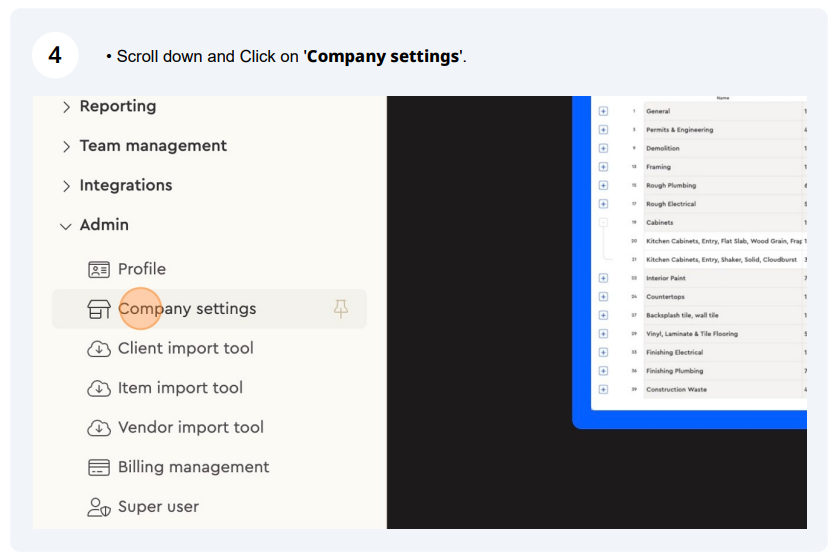Expand the Demolition row plus button
The width and height of the screenshot is (837, 560).
point(603,148)
